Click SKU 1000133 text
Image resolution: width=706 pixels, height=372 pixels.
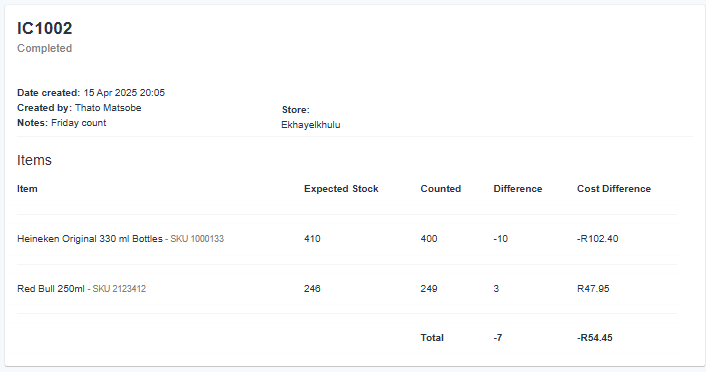tap(197, 239)
